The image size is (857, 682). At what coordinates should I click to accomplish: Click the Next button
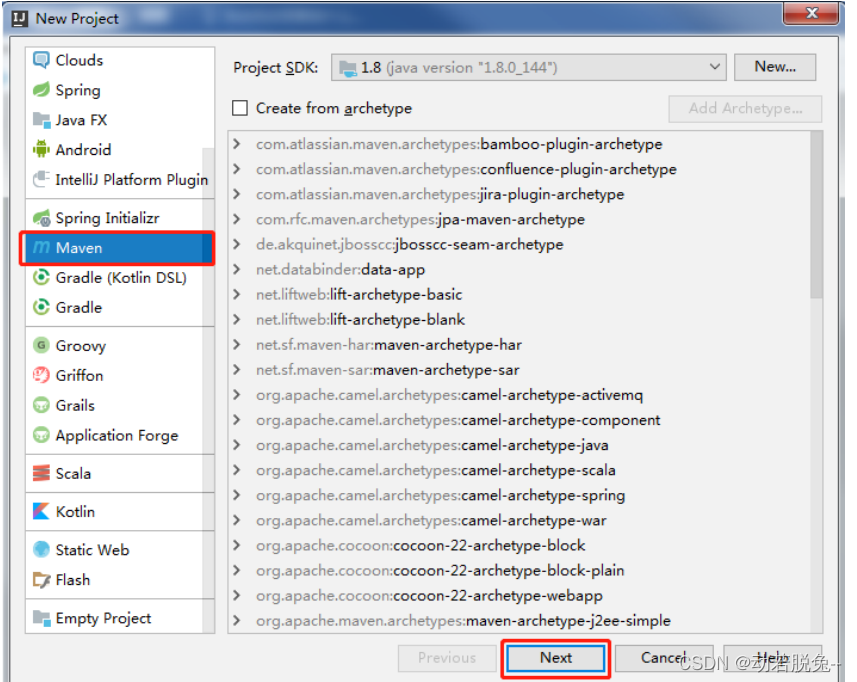click(556, 658)
